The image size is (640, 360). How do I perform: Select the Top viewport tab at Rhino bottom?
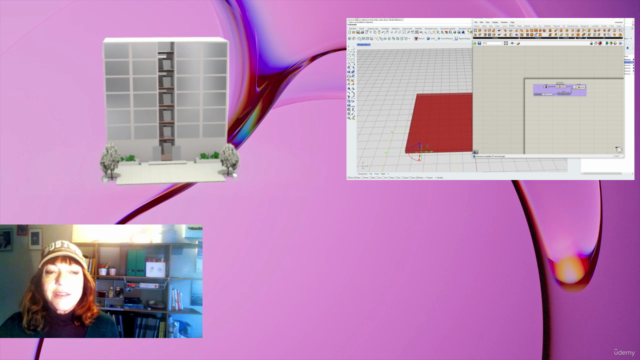click(x=371, y=174)
